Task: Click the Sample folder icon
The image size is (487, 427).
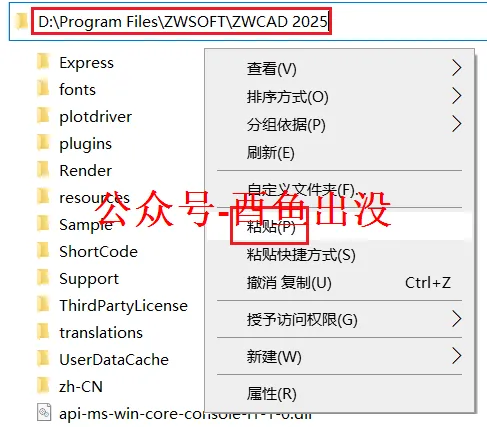Action: pos(44,224)
